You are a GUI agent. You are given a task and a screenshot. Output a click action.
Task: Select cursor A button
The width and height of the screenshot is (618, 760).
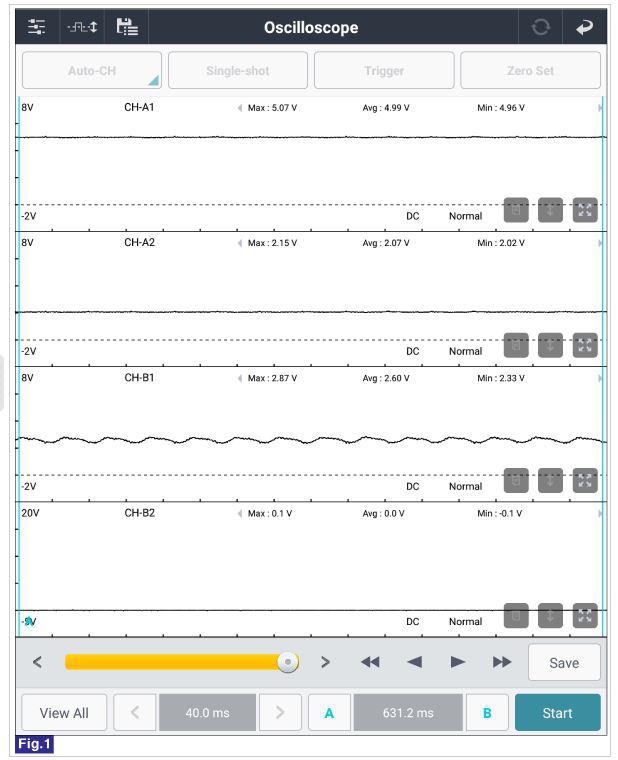click(329, 713)
